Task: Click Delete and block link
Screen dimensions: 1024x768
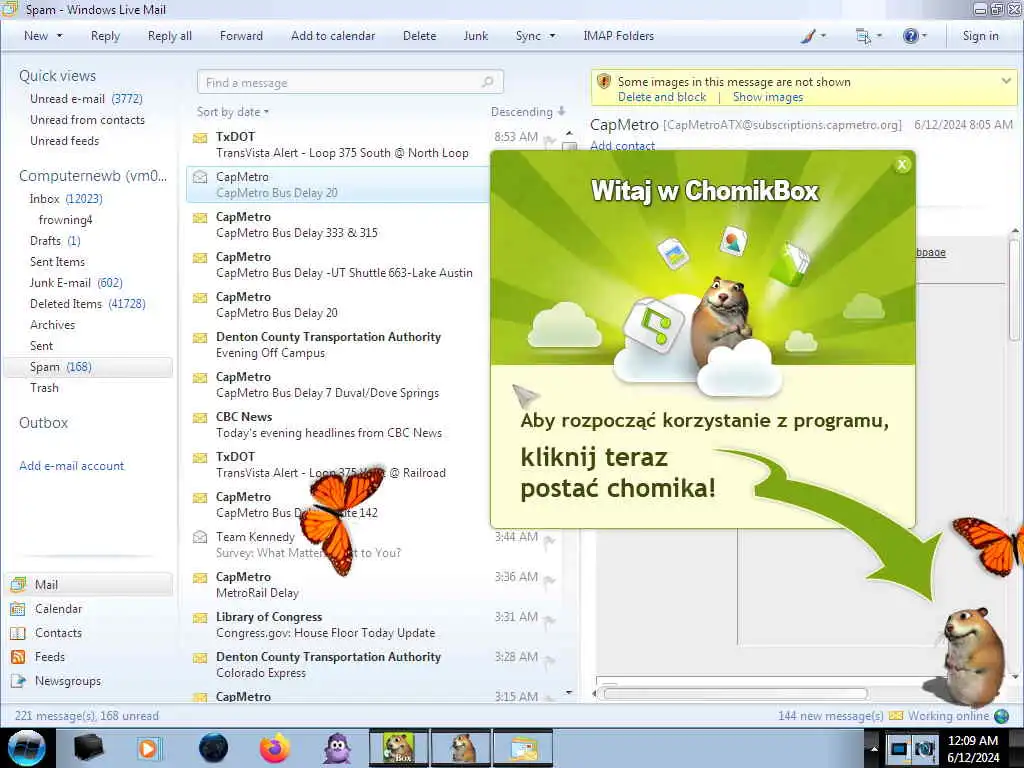Action: tap(662, 97)
